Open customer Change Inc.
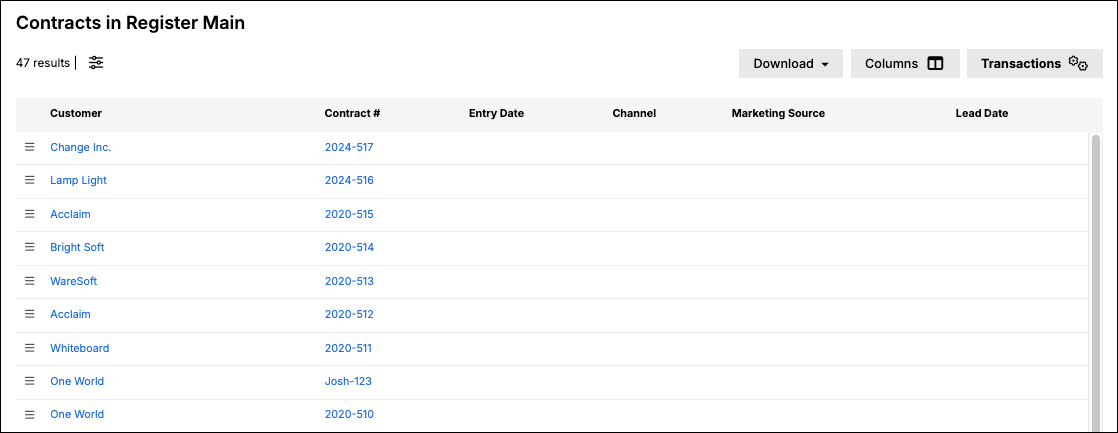 pos(81,147)
